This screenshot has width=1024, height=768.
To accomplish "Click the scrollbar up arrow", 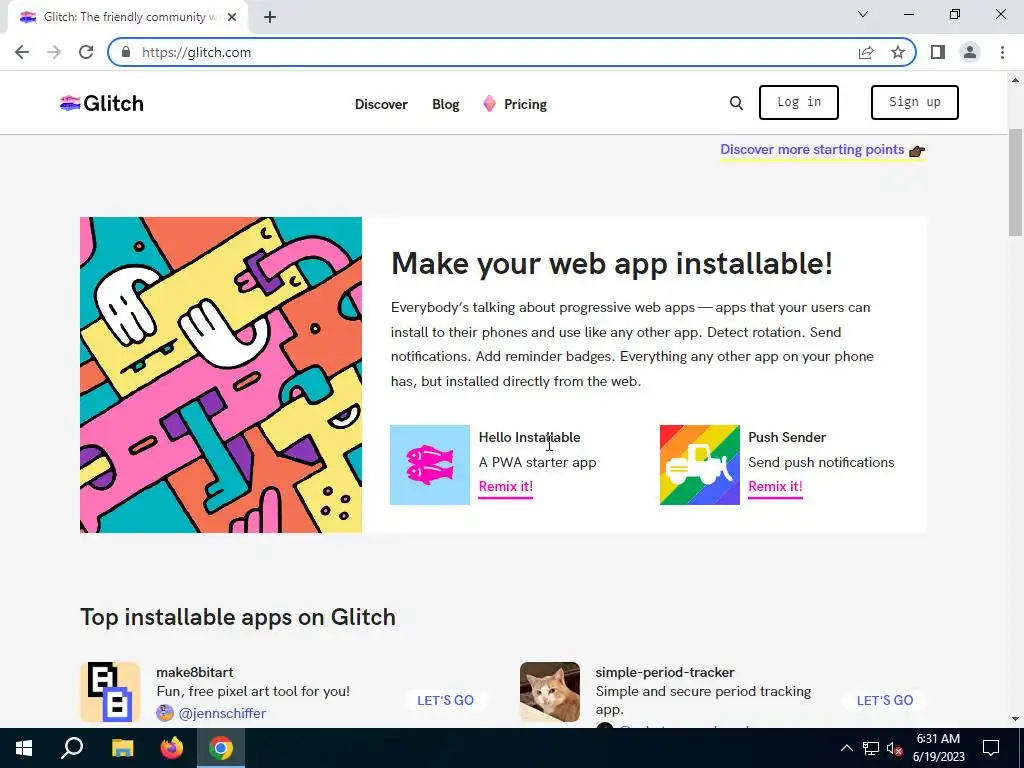I will (1016, 80).
